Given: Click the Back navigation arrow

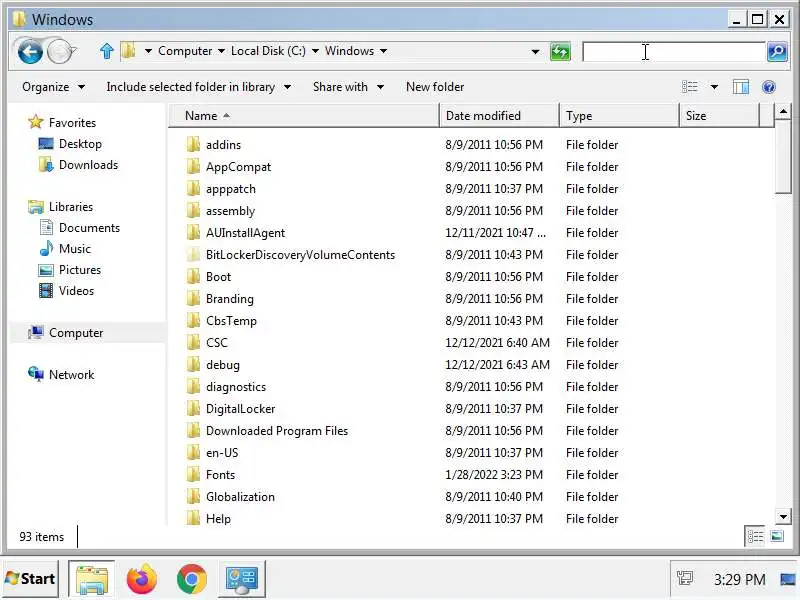Looking at the screenshot, I should tap(30, 52).
